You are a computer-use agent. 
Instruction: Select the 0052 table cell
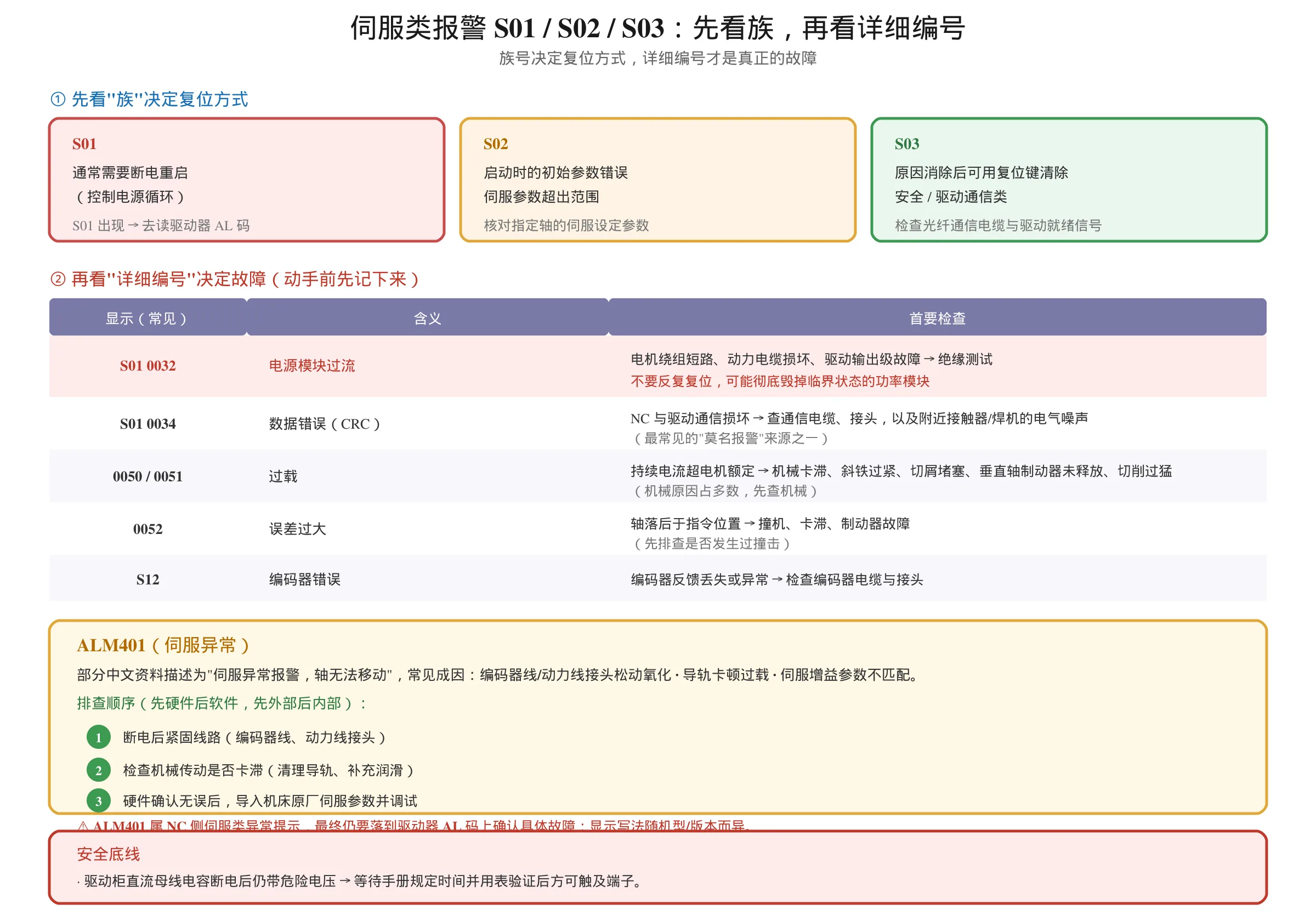pos(148,529)
